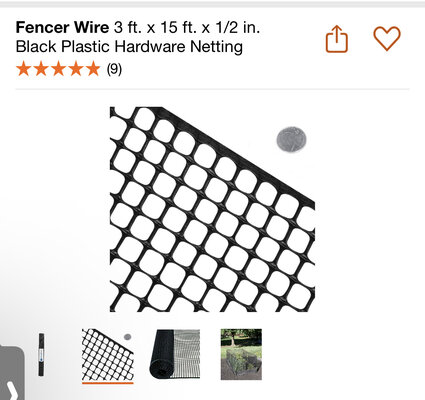
Task: Click the fourth orange rating star
Action: 76,69
